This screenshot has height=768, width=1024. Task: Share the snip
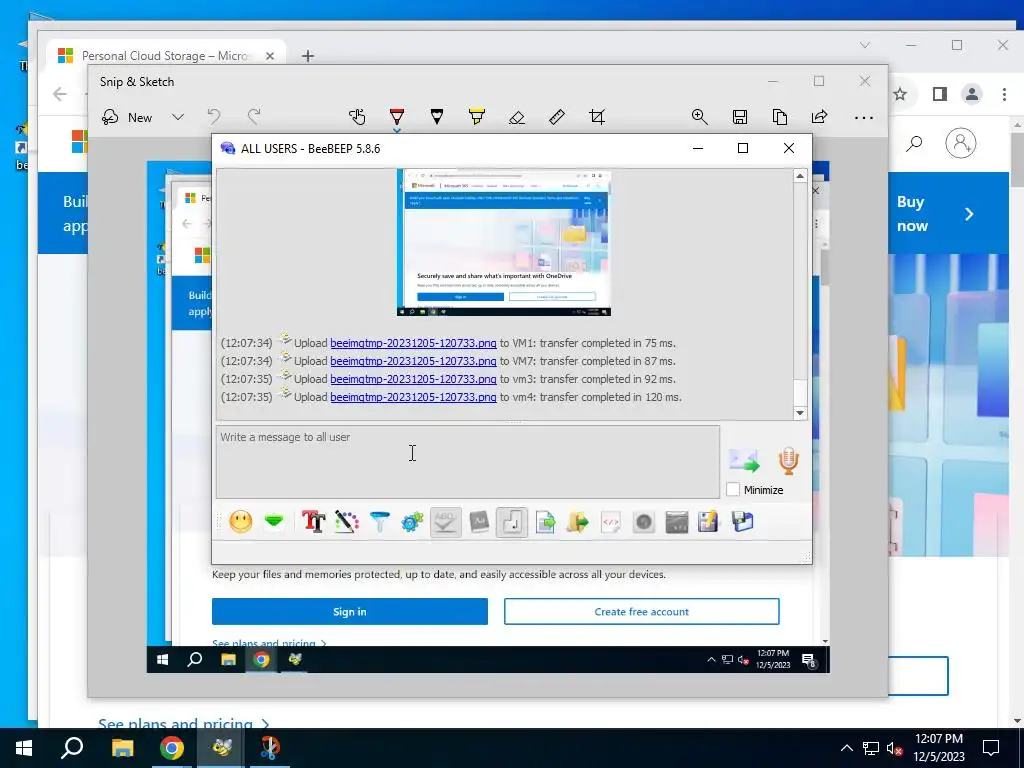coord(820,117)
